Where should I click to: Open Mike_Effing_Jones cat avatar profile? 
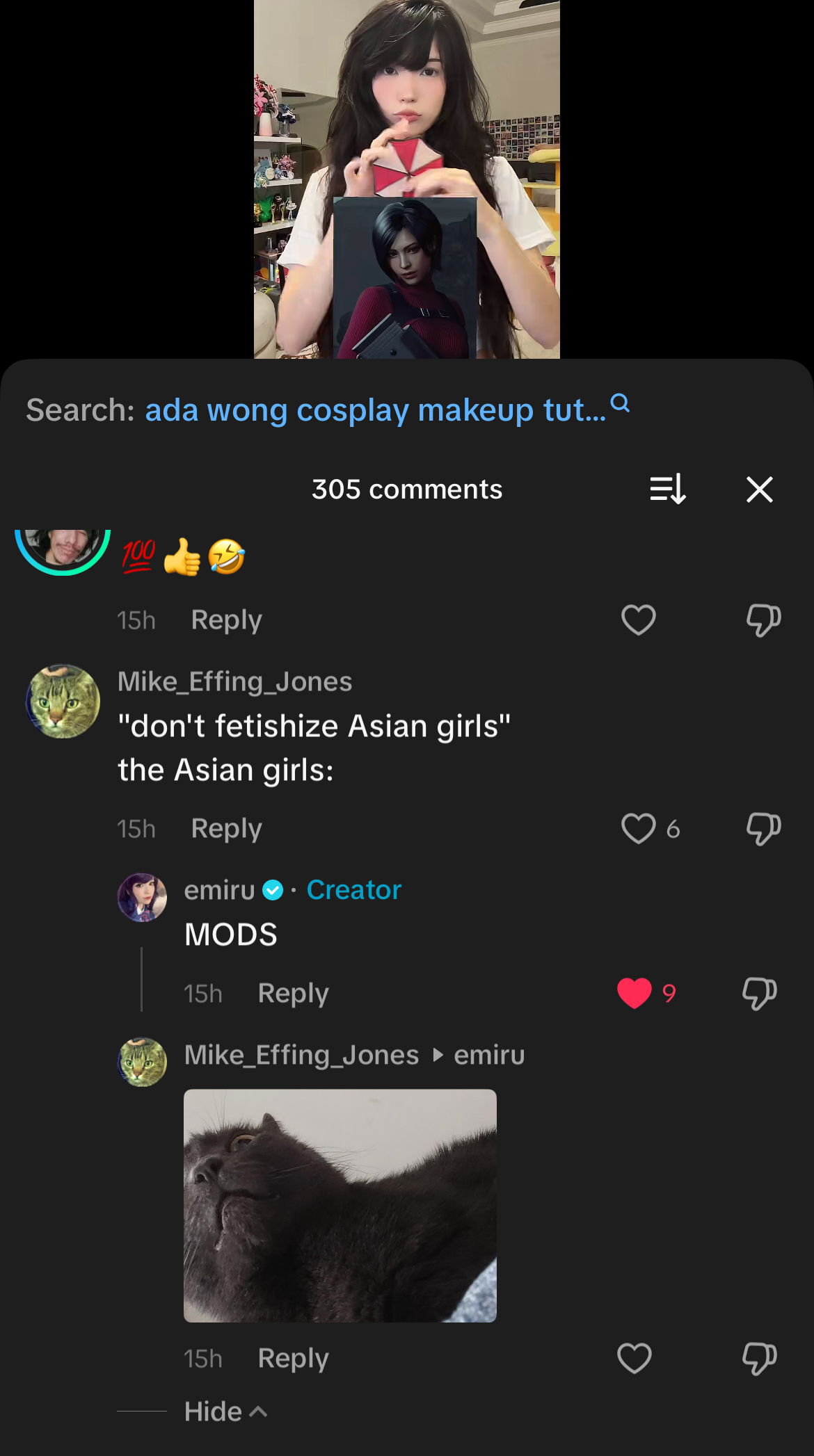click(x=63, y=701)
